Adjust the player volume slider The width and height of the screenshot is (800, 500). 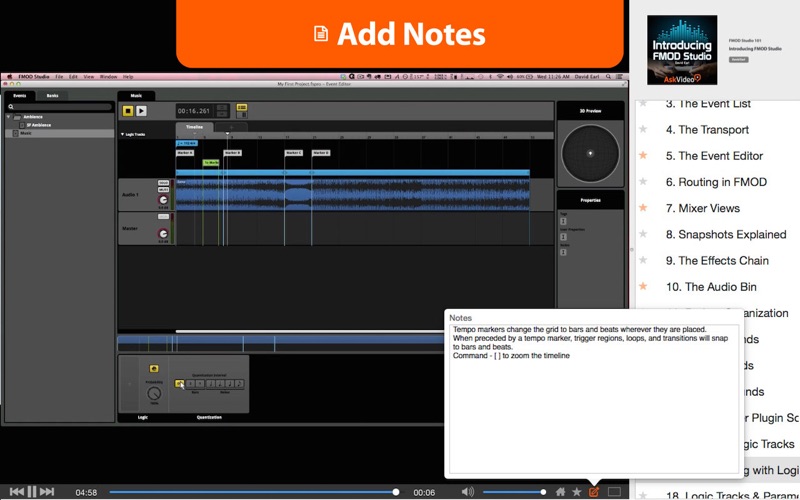pos(514,492)
